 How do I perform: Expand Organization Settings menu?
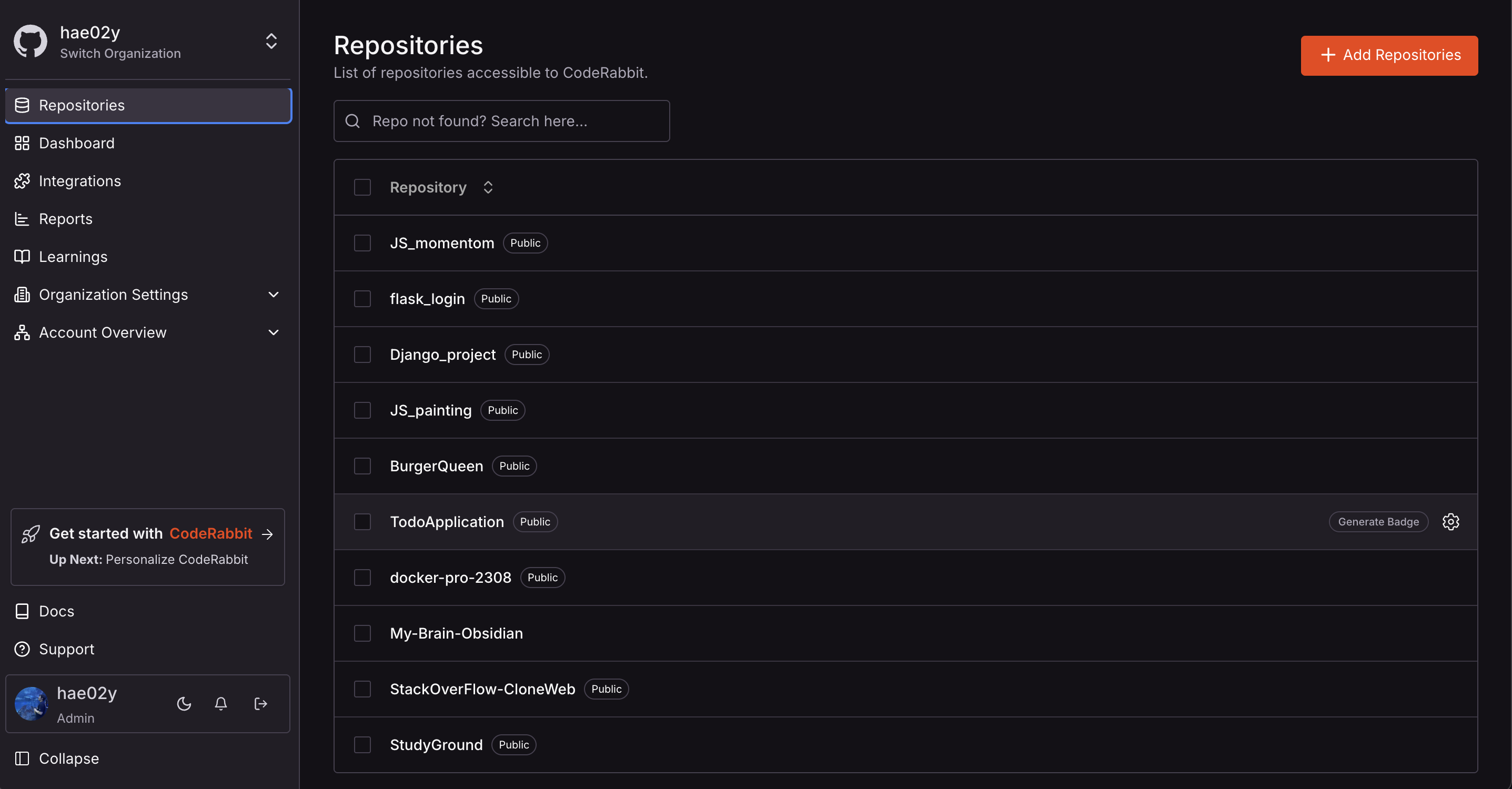pyautogui.click(x=273, y=295)
